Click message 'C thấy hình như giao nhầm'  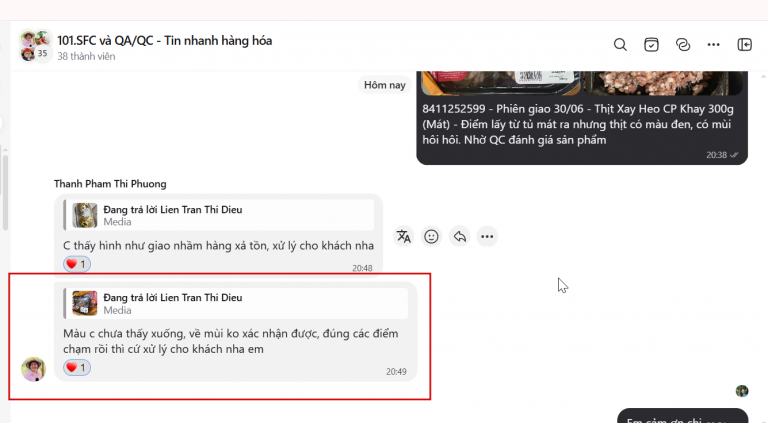(x=218, y=245)
